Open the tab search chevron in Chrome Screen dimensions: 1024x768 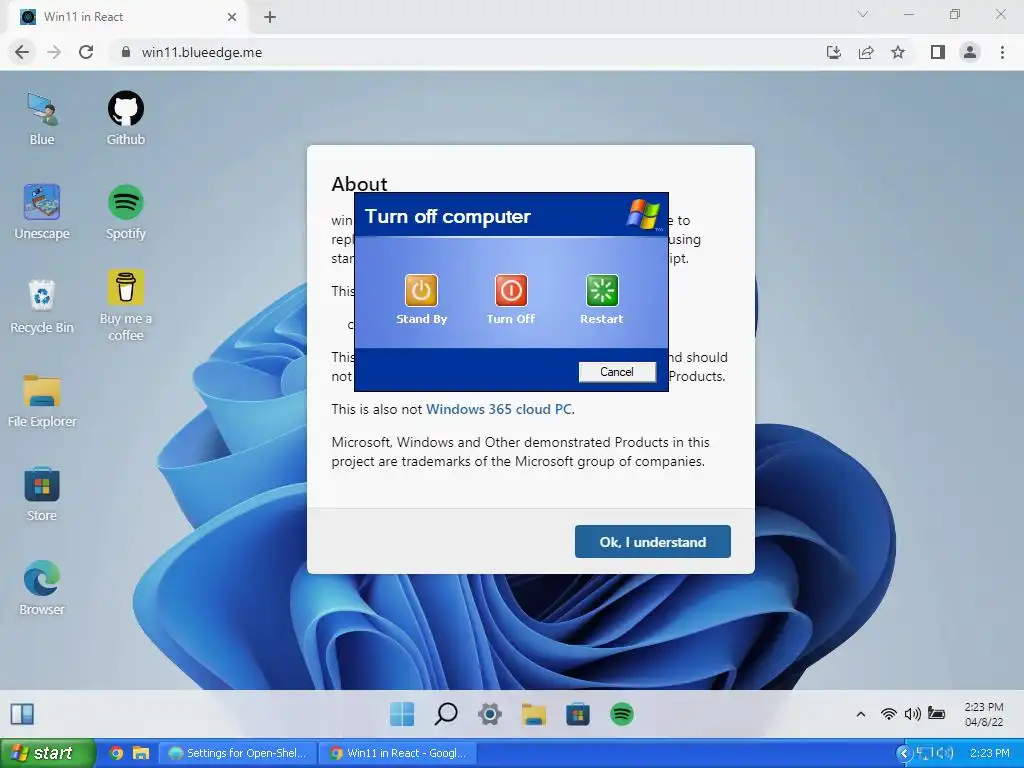(x=863, y=14)
